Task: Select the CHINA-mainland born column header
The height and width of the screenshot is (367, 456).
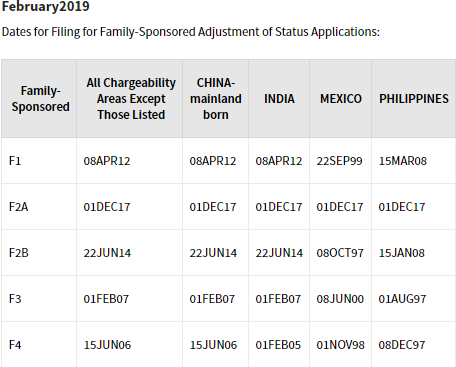Action: pyautogui.click(x=216, y=99)
